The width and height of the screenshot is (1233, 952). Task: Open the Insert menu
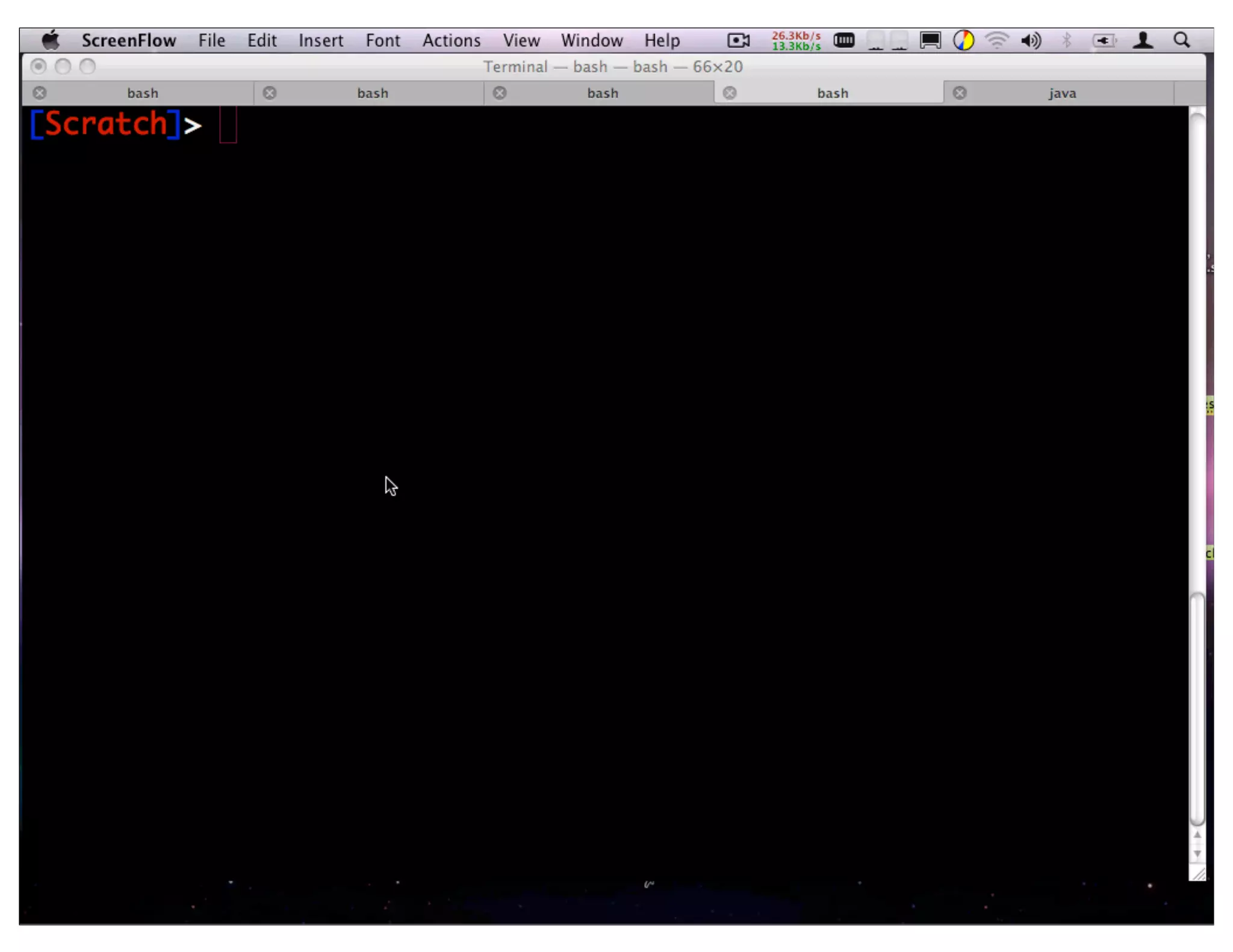click(321, 40)
